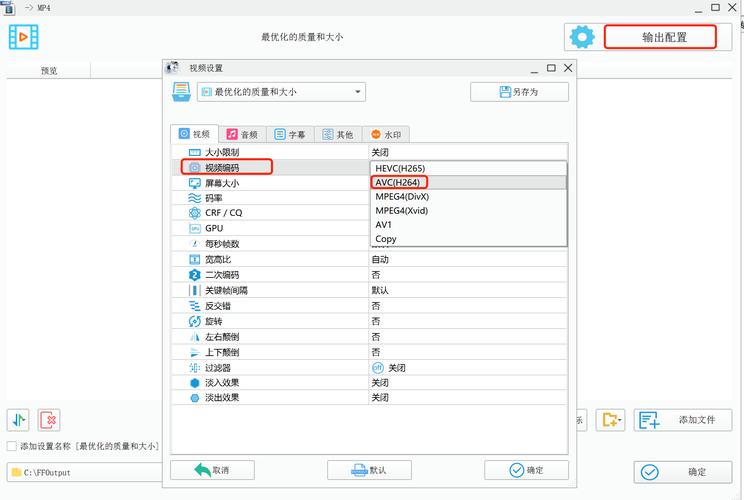
Task: Click 取消 in the 视频设置 dialog
Action: 212,470
